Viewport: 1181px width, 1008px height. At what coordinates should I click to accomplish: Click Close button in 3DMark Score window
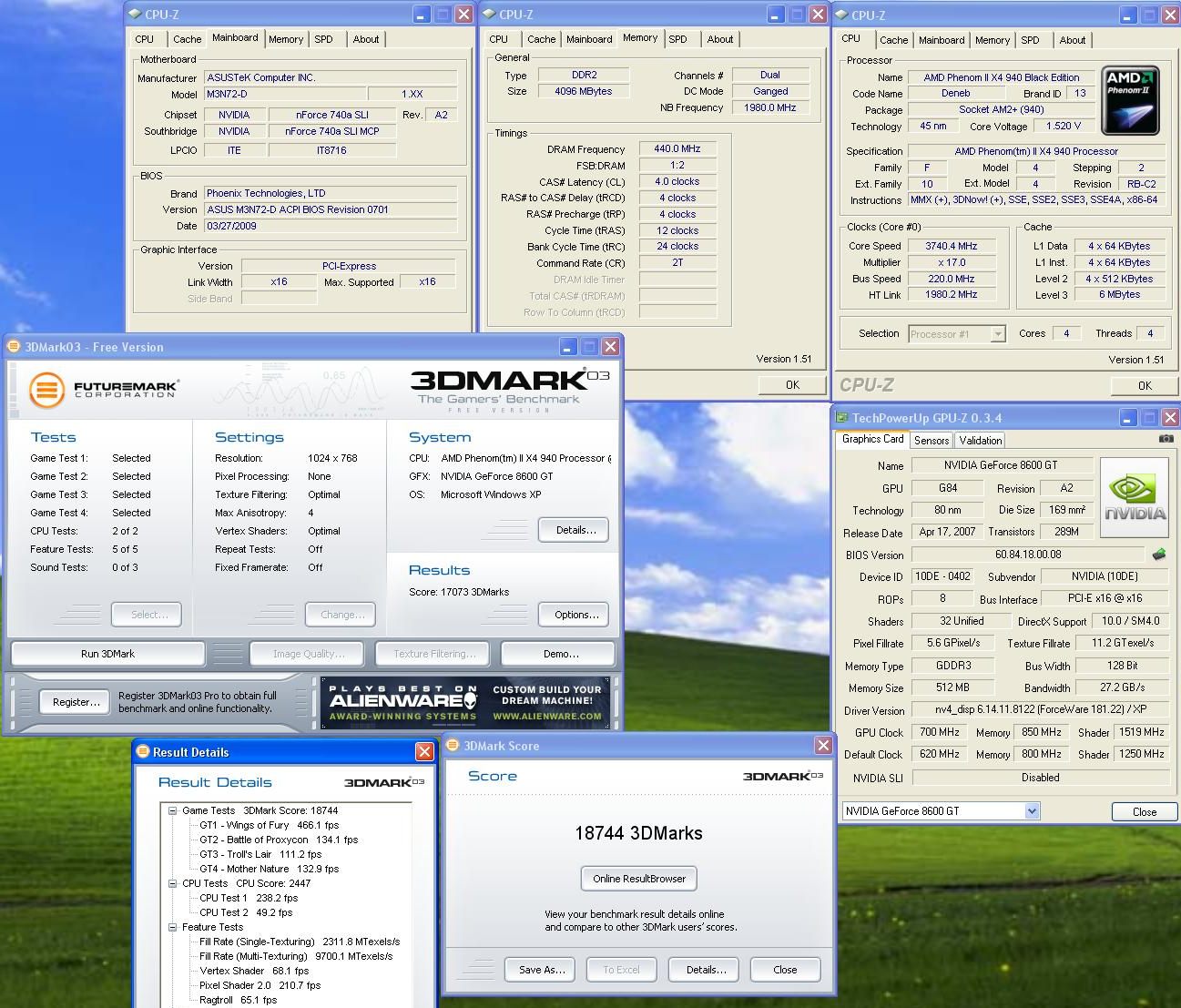pos(785,970)
